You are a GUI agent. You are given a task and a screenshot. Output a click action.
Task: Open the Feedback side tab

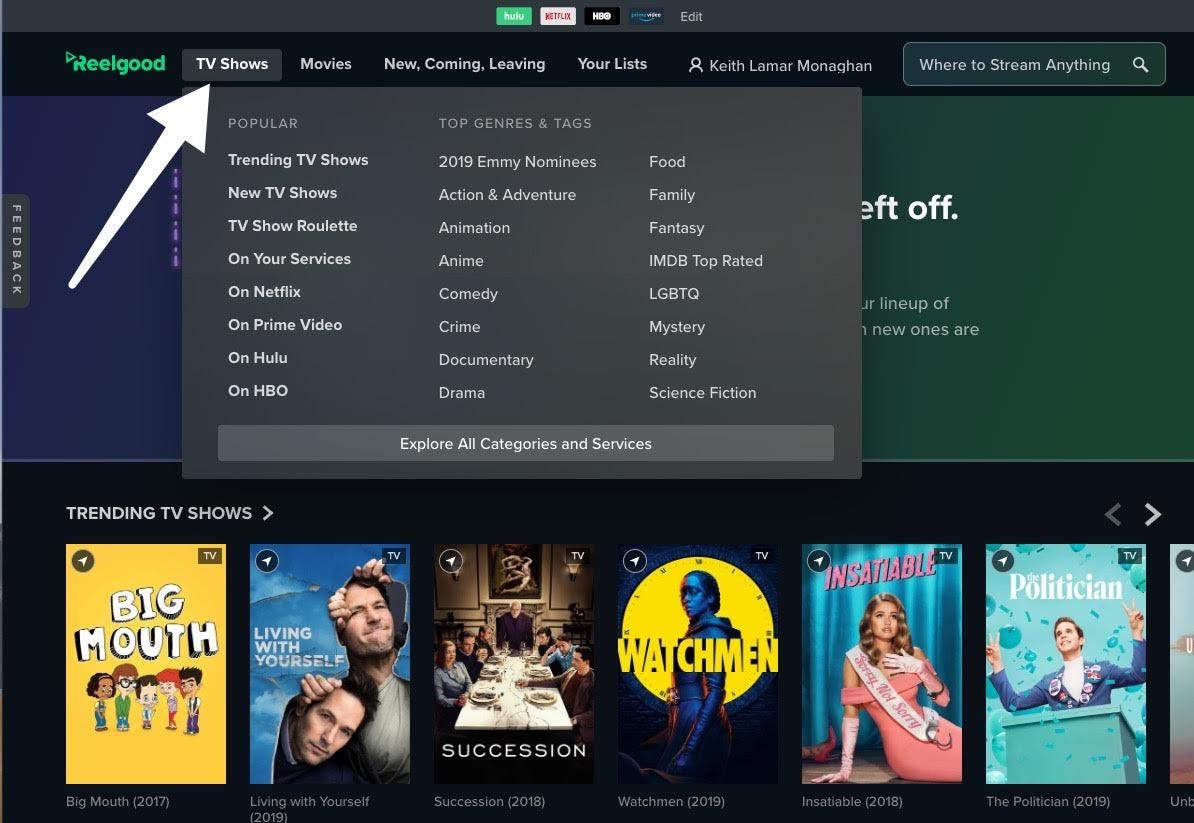pyautogui.click(x=16, y=250)
